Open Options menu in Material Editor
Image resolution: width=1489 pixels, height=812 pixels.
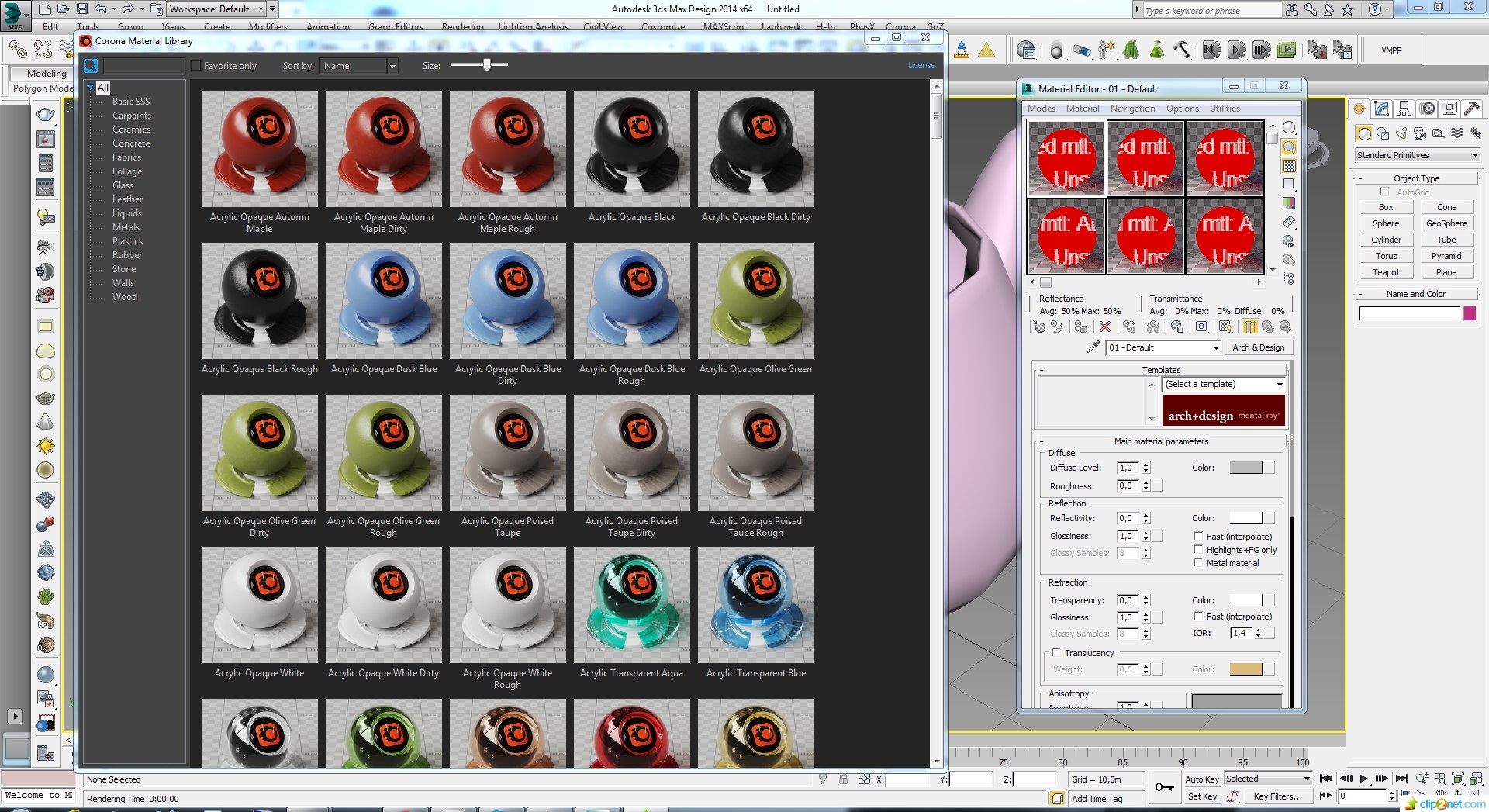coord(1183,109)
